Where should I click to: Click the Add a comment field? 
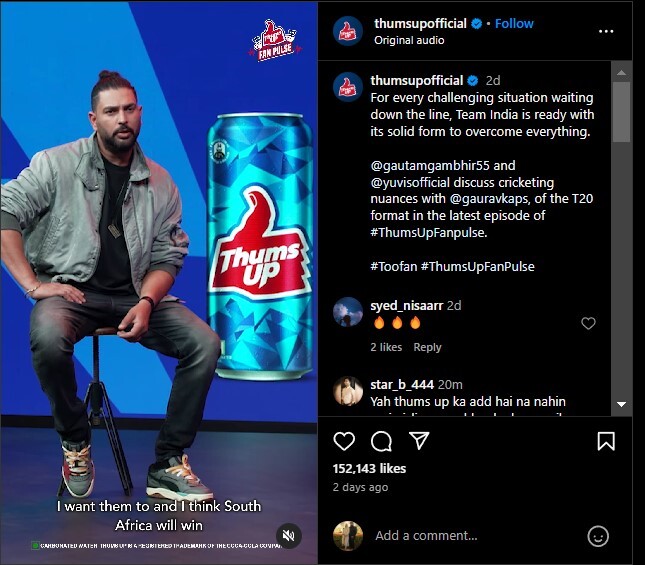(x=470, y=536)
